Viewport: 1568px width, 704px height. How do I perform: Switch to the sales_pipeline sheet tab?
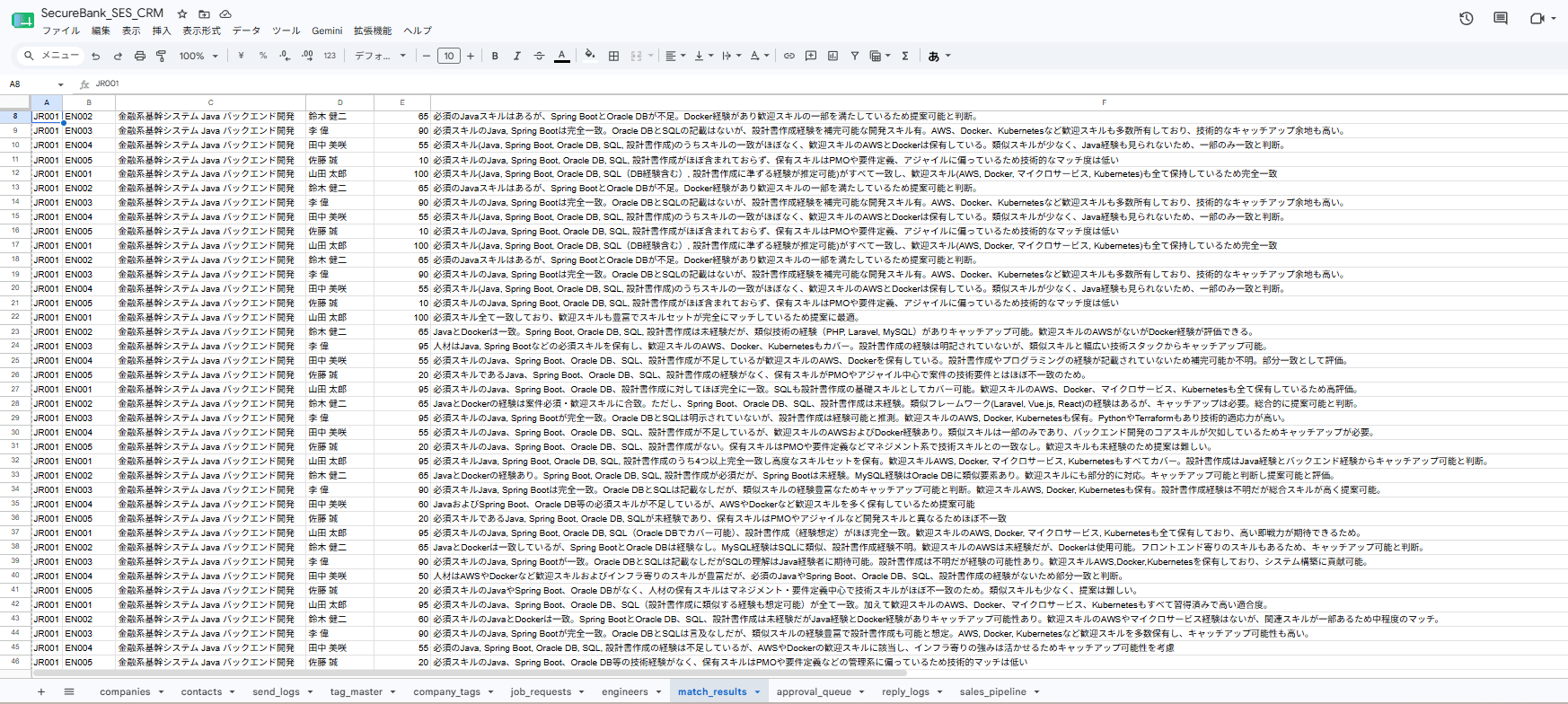[x=992, y=691]
